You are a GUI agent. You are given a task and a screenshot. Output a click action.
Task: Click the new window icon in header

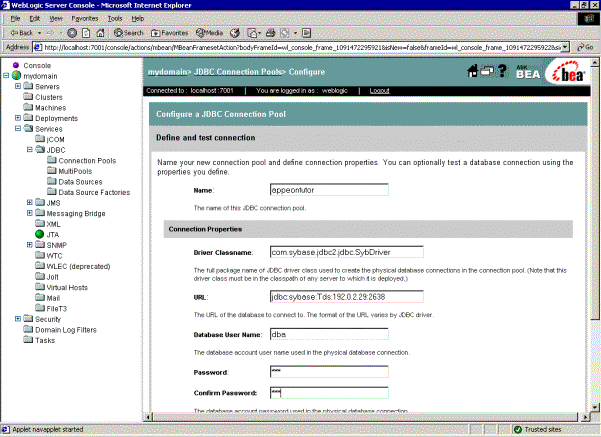coord(487,72)
